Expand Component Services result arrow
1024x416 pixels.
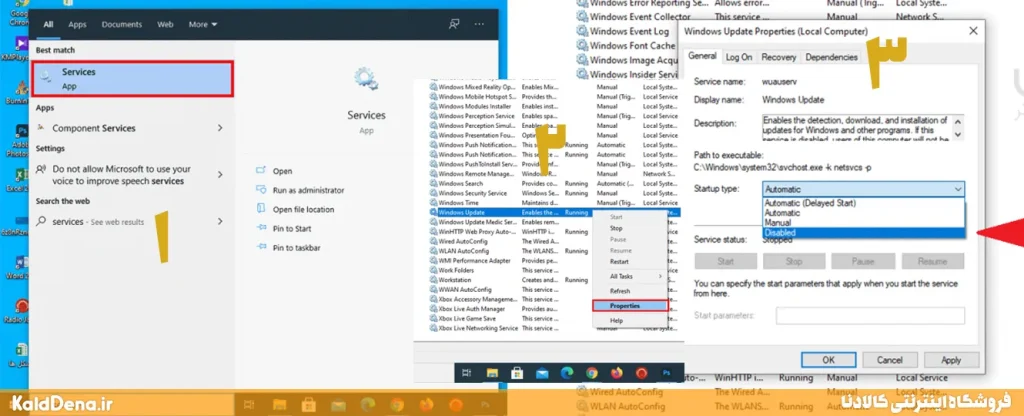coord(219,128)
